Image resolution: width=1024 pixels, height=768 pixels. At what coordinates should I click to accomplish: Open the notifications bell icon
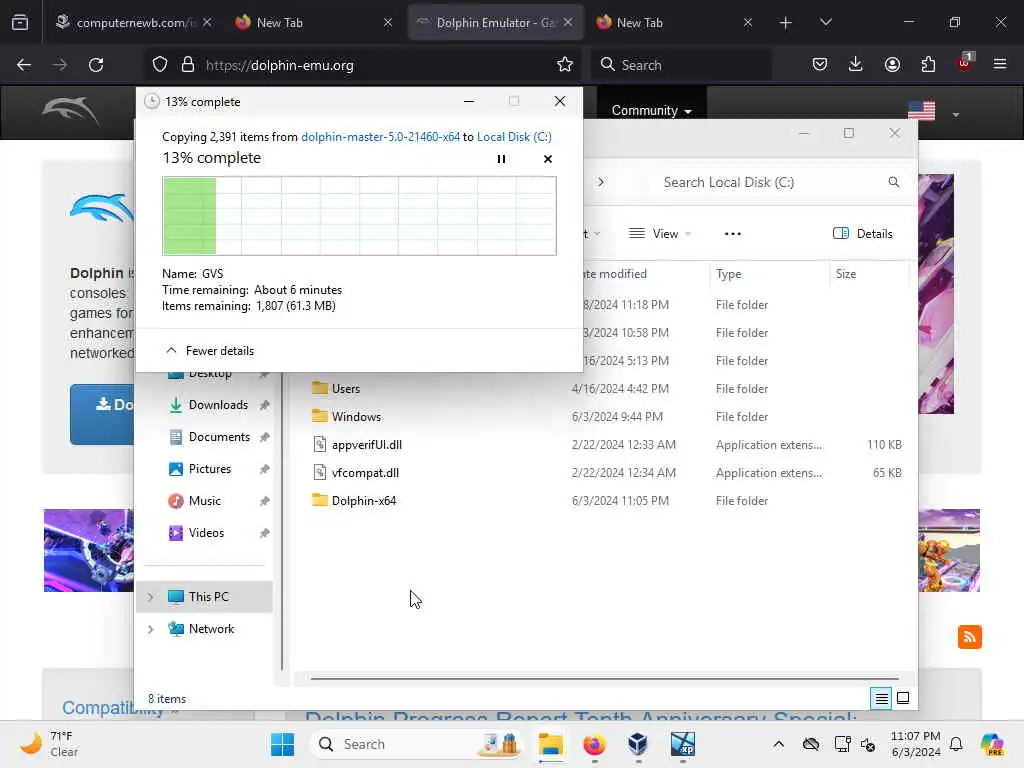(x=956, y=744)
